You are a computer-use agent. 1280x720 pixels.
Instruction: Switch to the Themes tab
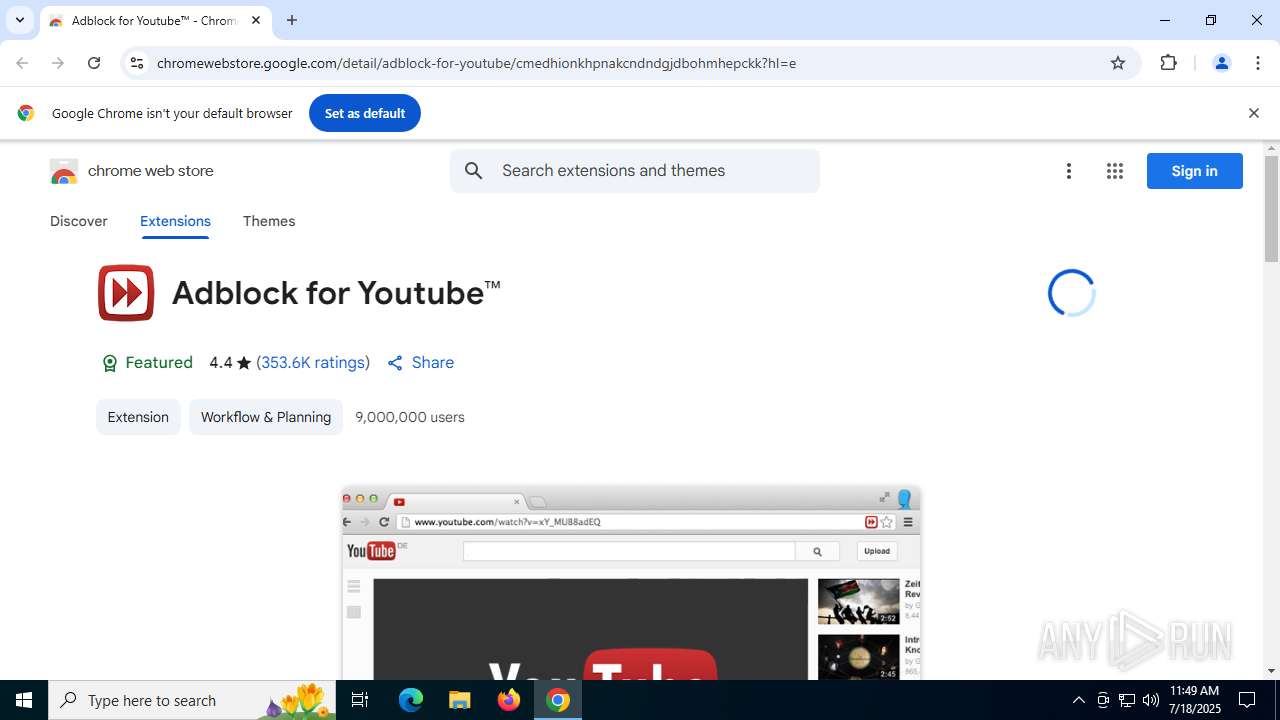[269, 221]
